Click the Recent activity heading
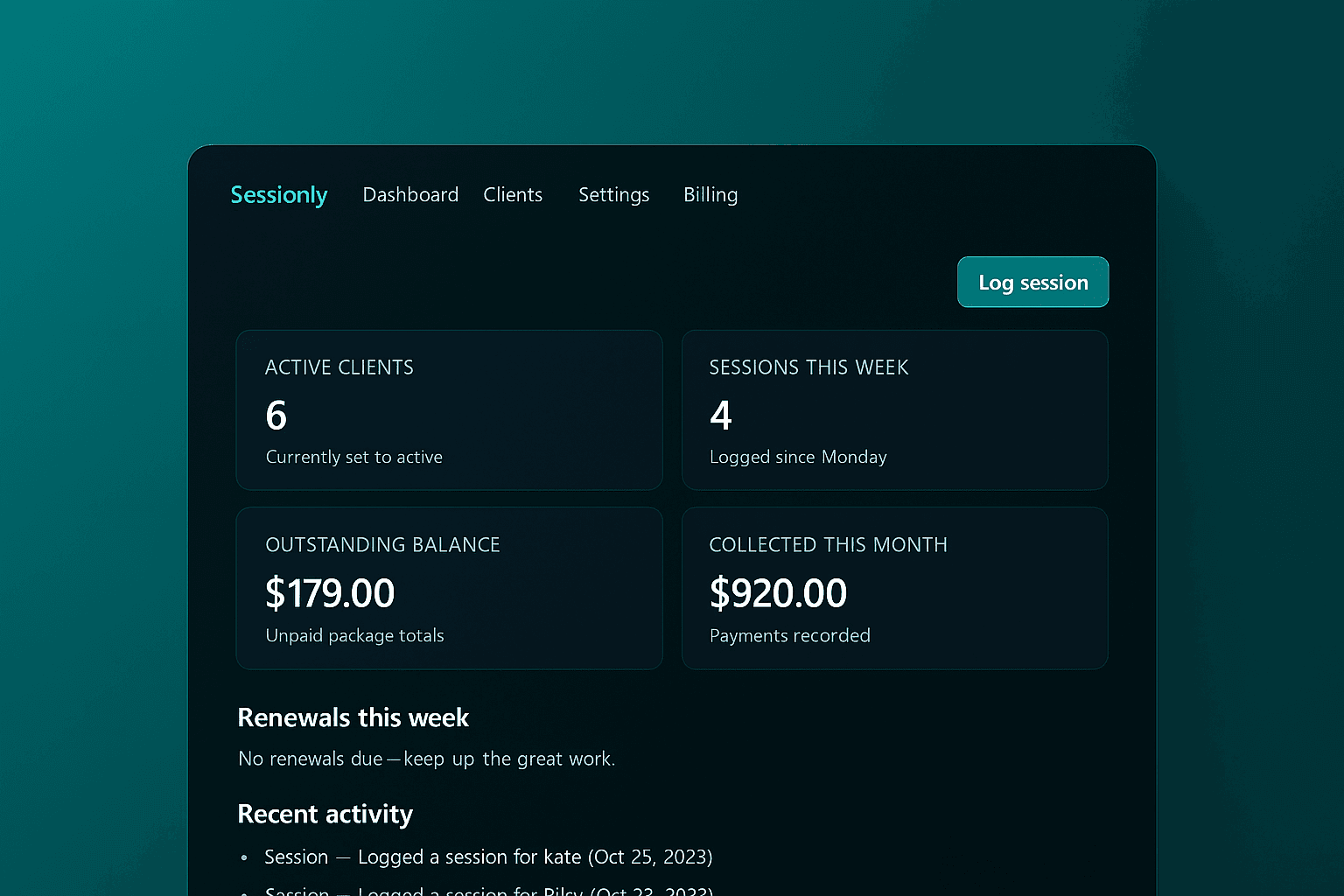This screenshot has width=1344, height=896. coord(325,815)
